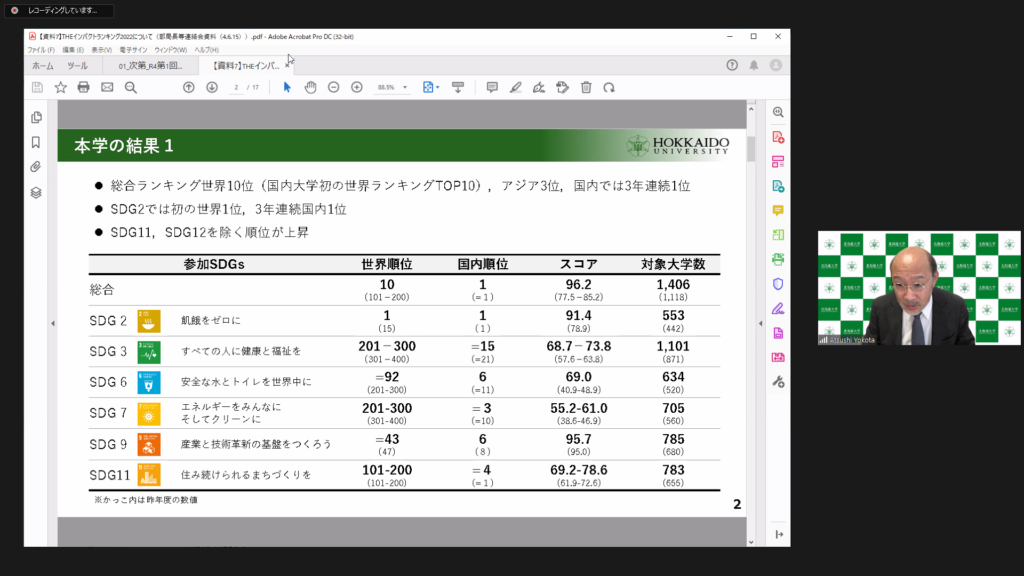1024x576 pixels.
Task: Add a sticky note comment
Action: [x=491, y=87]
